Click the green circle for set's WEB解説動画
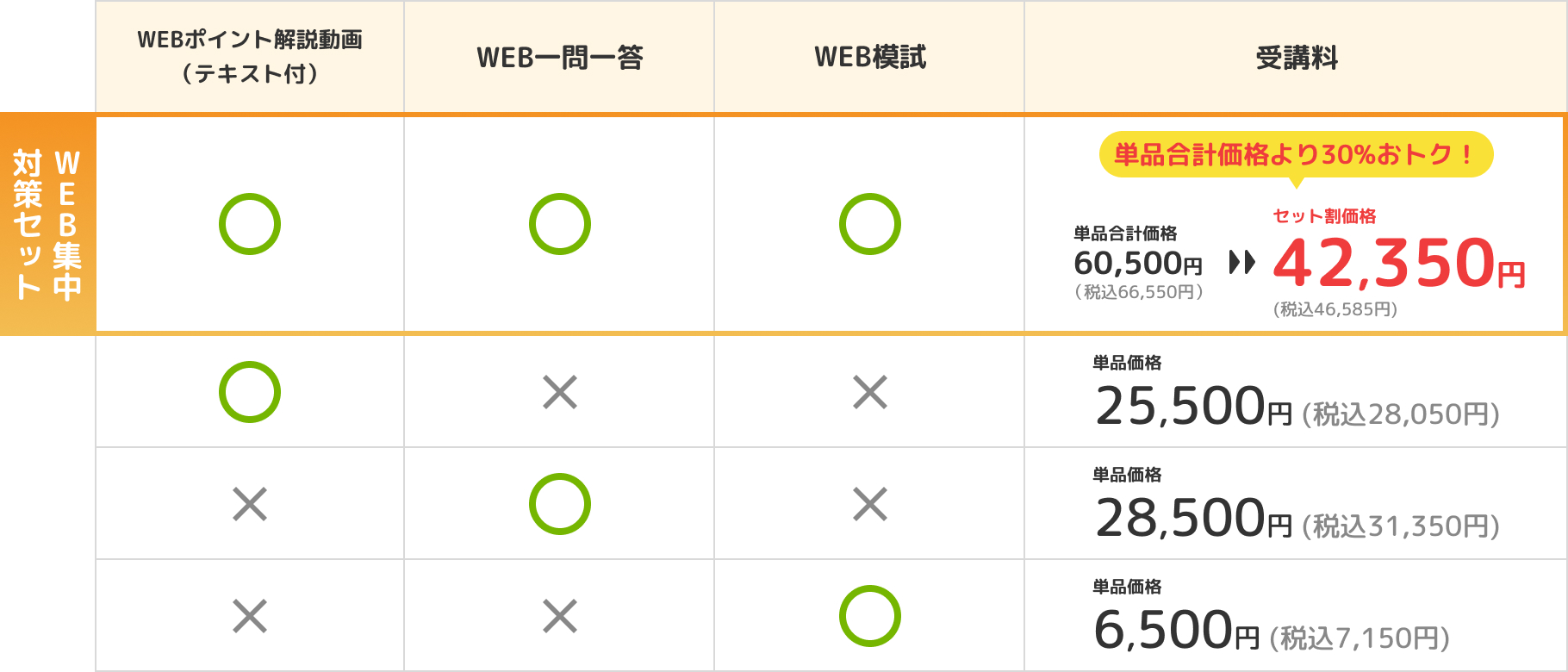Viewport: 1568px width, 672px height. [x=250, y=224]
